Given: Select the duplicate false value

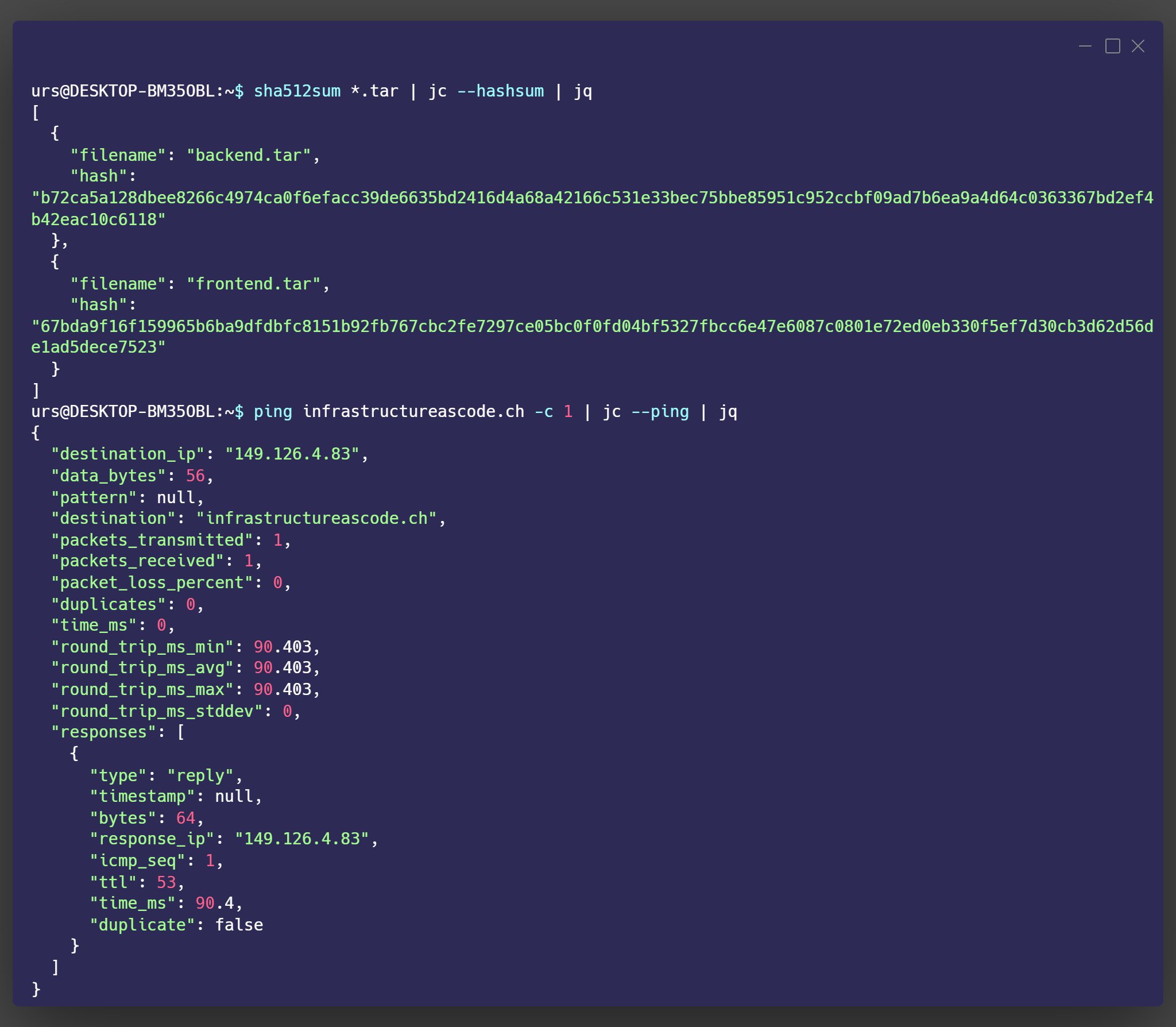Looking at the screenshot, I should (239, 924).
